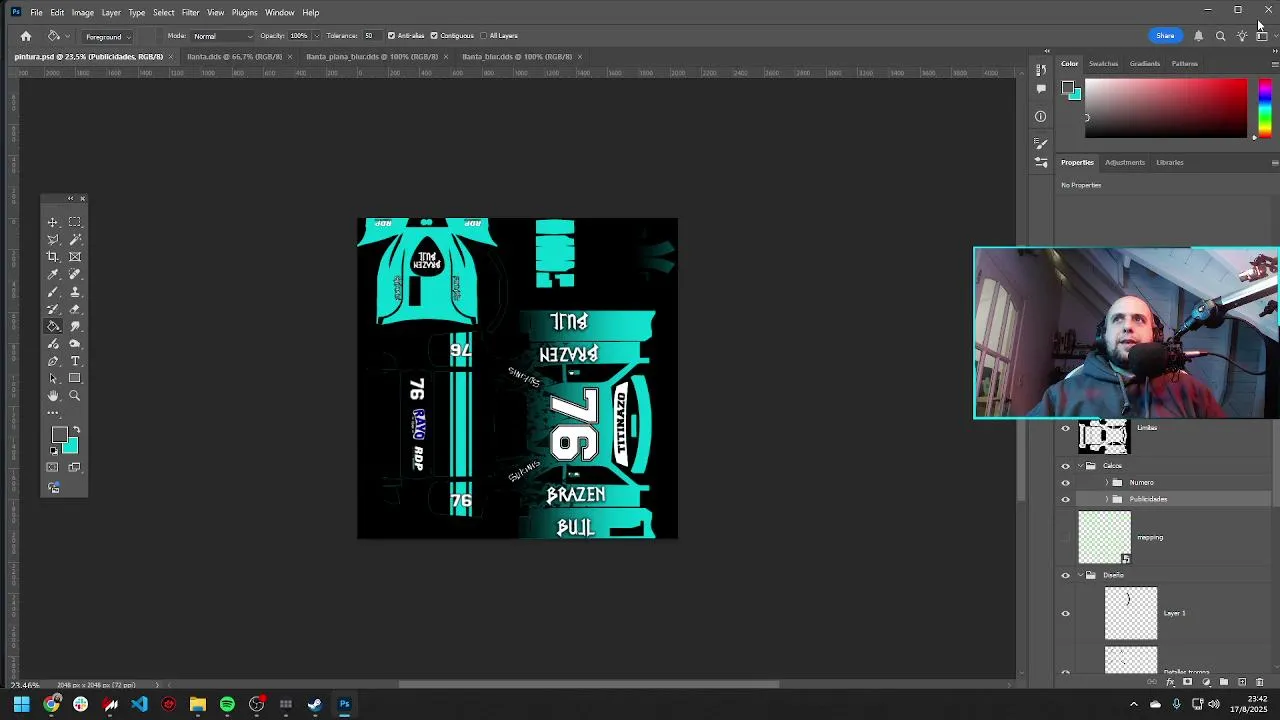The width and height of the screenshot is (1280, 720).
Task: Swap foreground and background colors
Action: pyautogui.click(x=76, y=430)
